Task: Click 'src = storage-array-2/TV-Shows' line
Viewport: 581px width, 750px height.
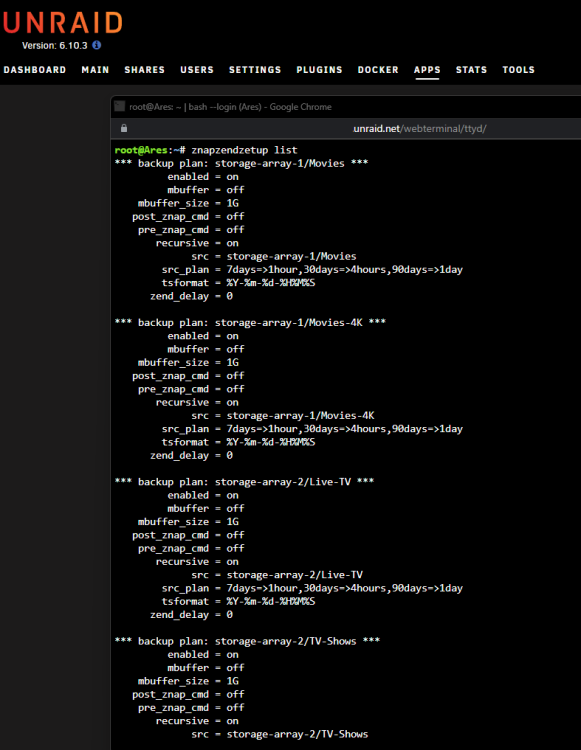Action: [x=280, y=734]
